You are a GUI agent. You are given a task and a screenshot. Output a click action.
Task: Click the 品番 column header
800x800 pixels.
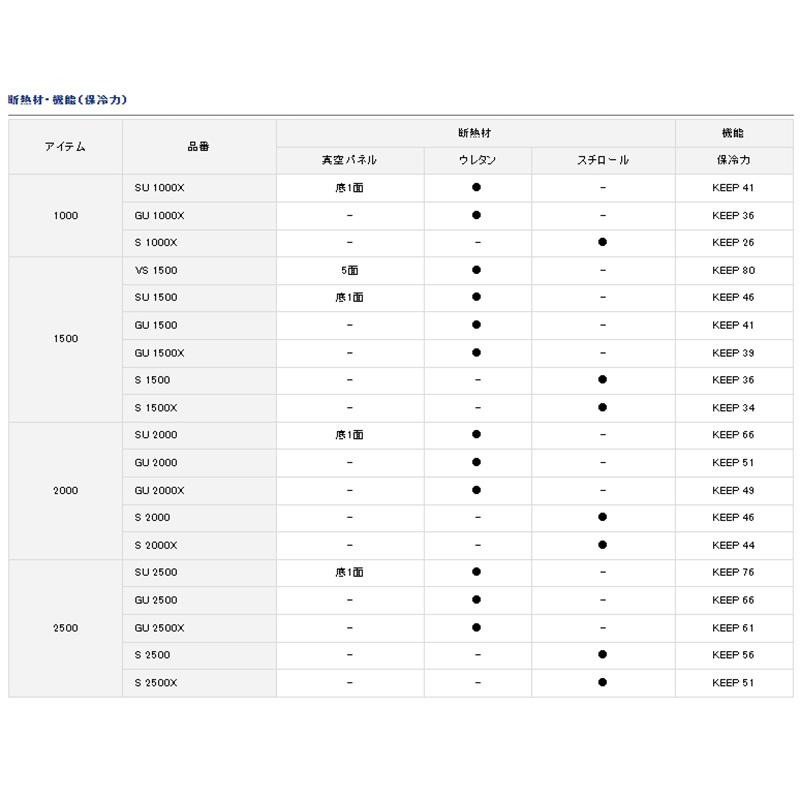(198, 147)
